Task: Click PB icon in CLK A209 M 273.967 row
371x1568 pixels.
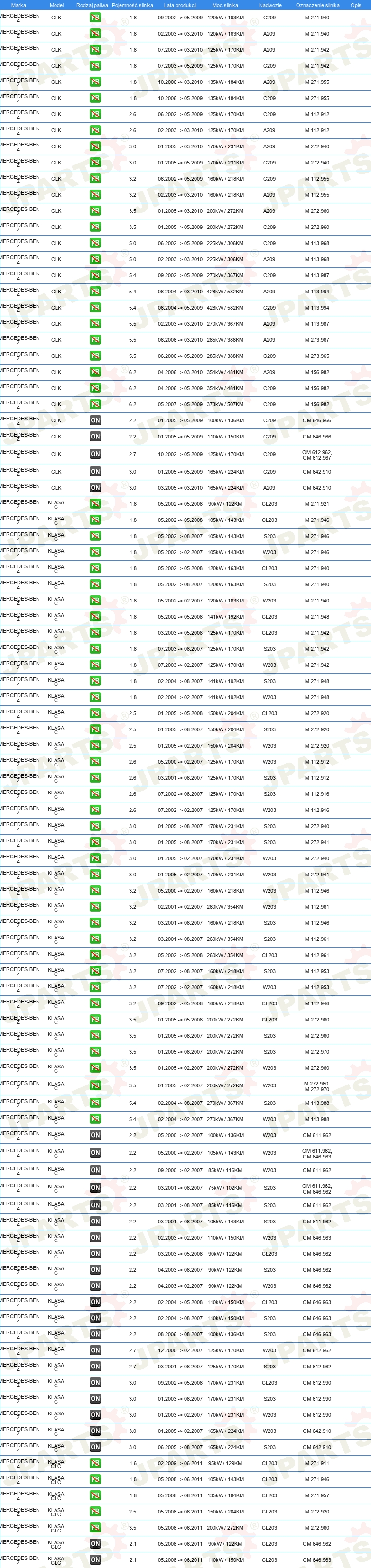Action: (x=95, y=340)
